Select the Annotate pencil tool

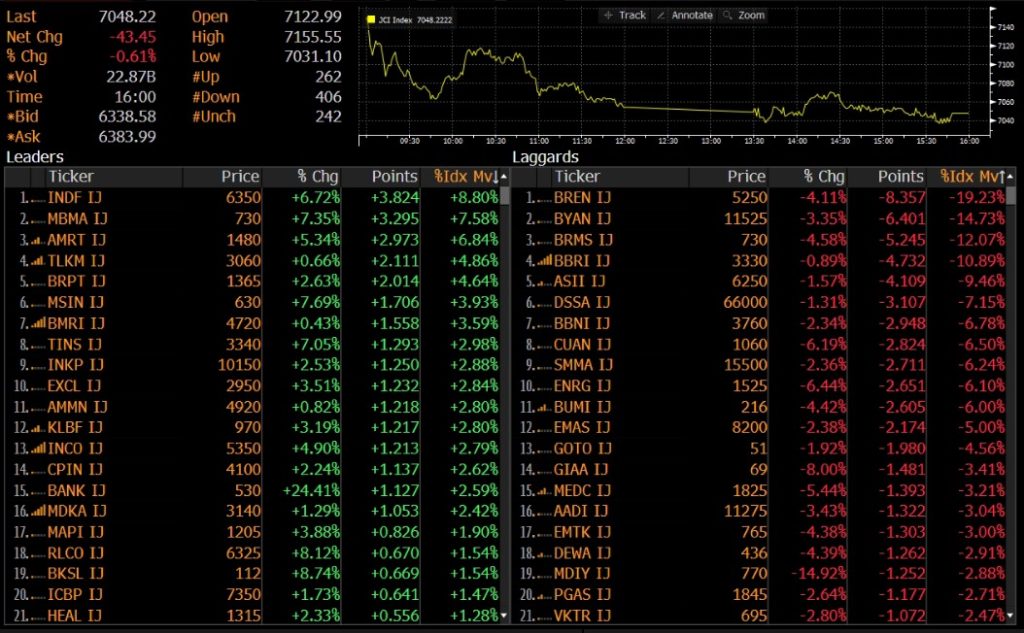pyautogui.click(x=685, y=15)
